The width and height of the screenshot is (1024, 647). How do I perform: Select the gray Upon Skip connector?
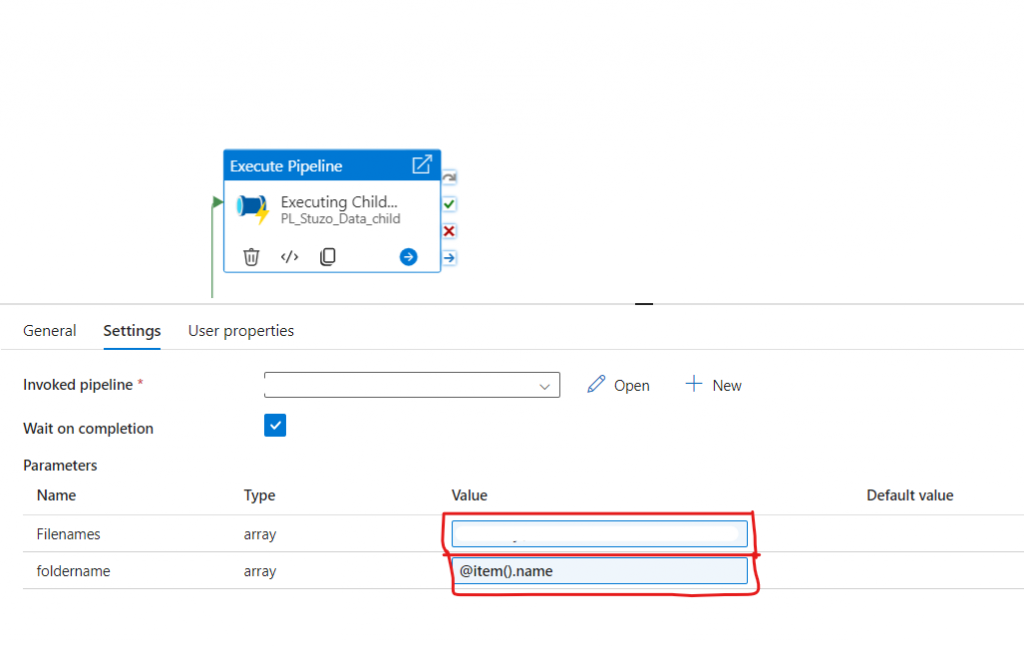449,178
